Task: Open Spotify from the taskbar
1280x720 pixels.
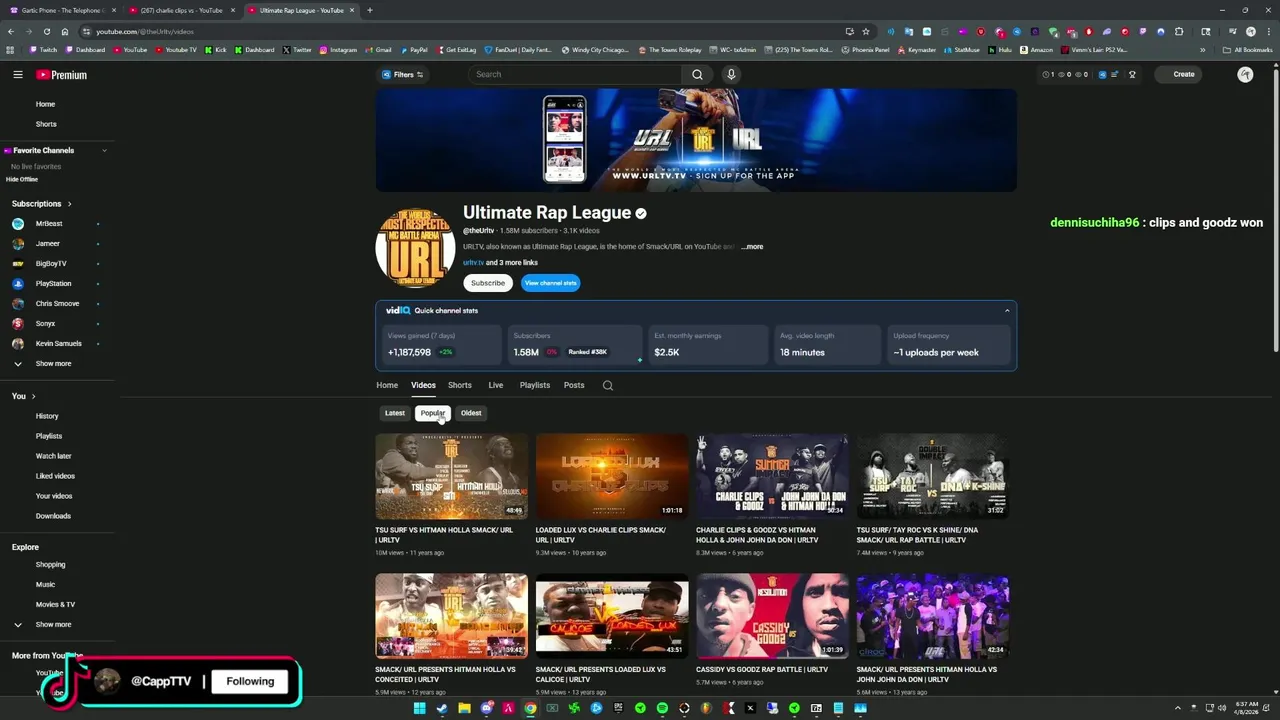Action: 662,709
